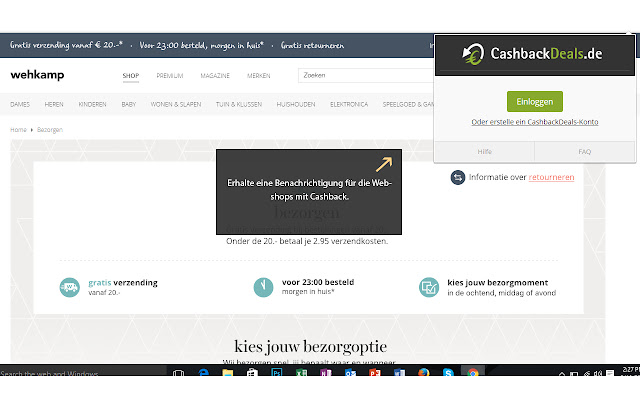Open File Explorer from the taskbar

tap(228, 371)
